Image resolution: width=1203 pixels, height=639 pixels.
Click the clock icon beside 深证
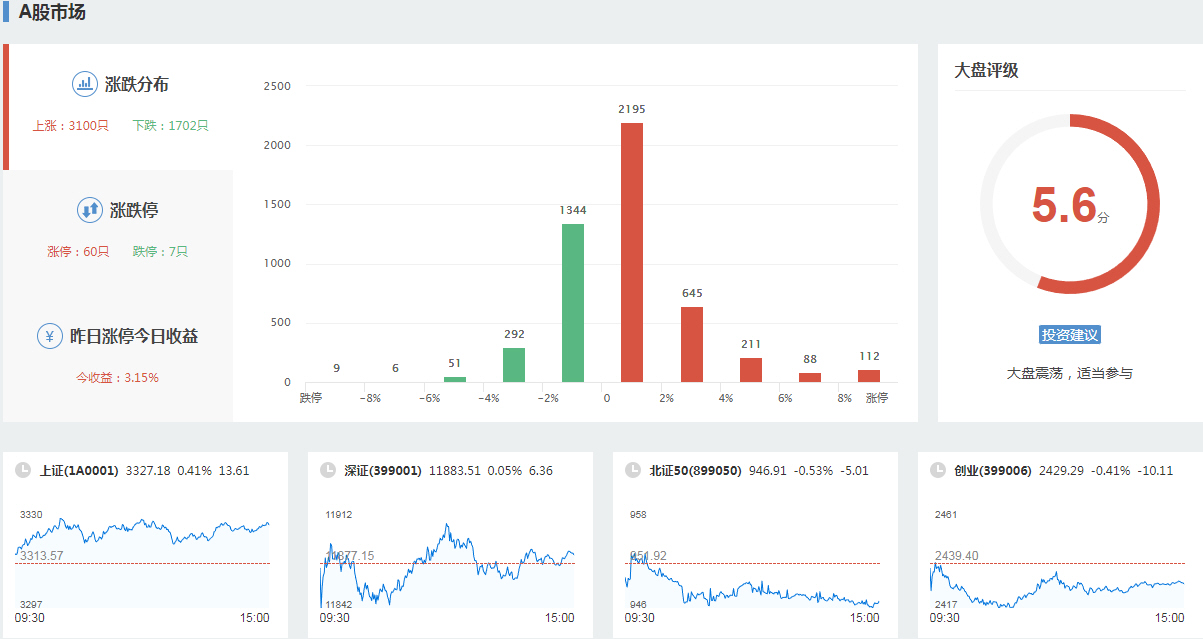[328, 470]
